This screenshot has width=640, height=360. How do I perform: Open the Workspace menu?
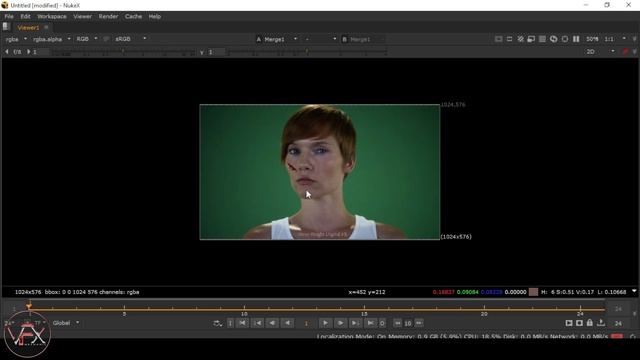tap(52, 16)
